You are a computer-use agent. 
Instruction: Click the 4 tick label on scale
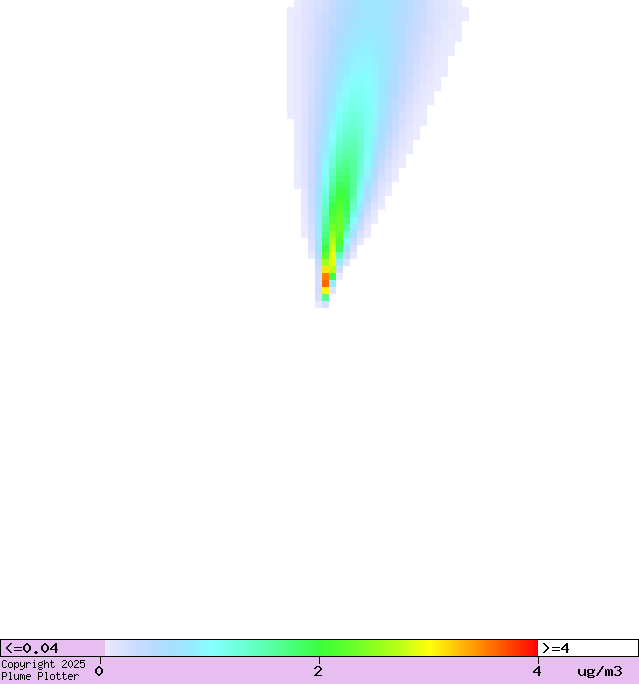[x=537, y=671]
